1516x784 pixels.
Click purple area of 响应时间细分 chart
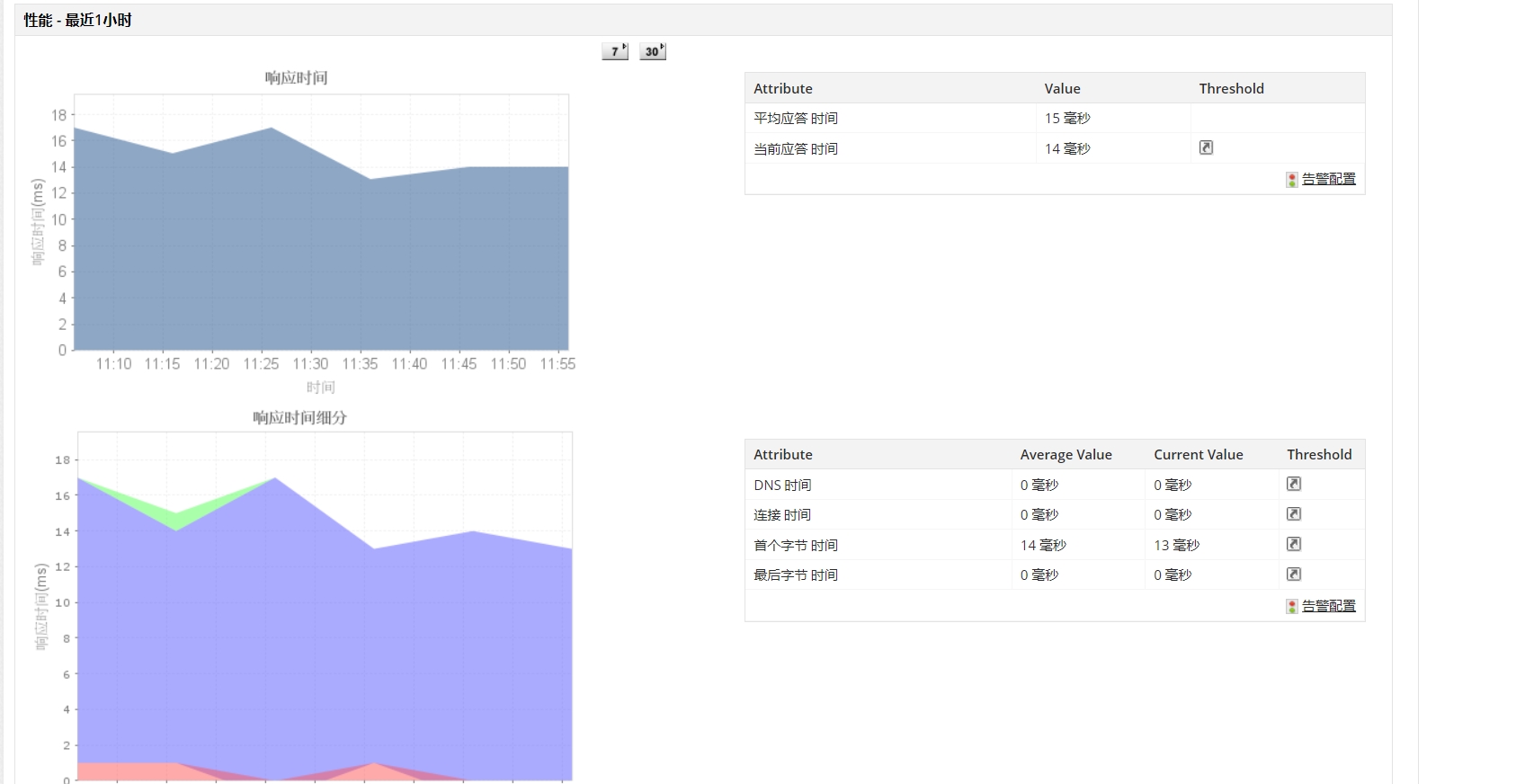tap(324, 647)
